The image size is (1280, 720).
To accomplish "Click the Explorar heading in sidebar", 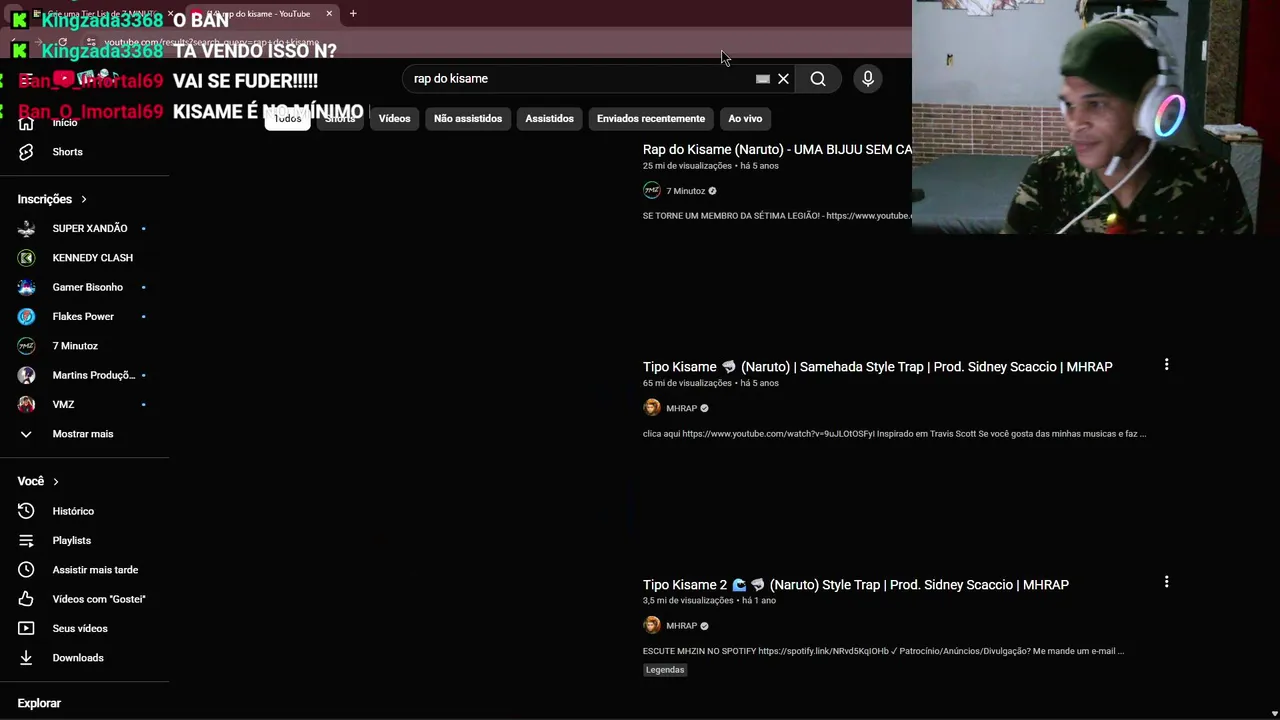I will coord(39,704).
